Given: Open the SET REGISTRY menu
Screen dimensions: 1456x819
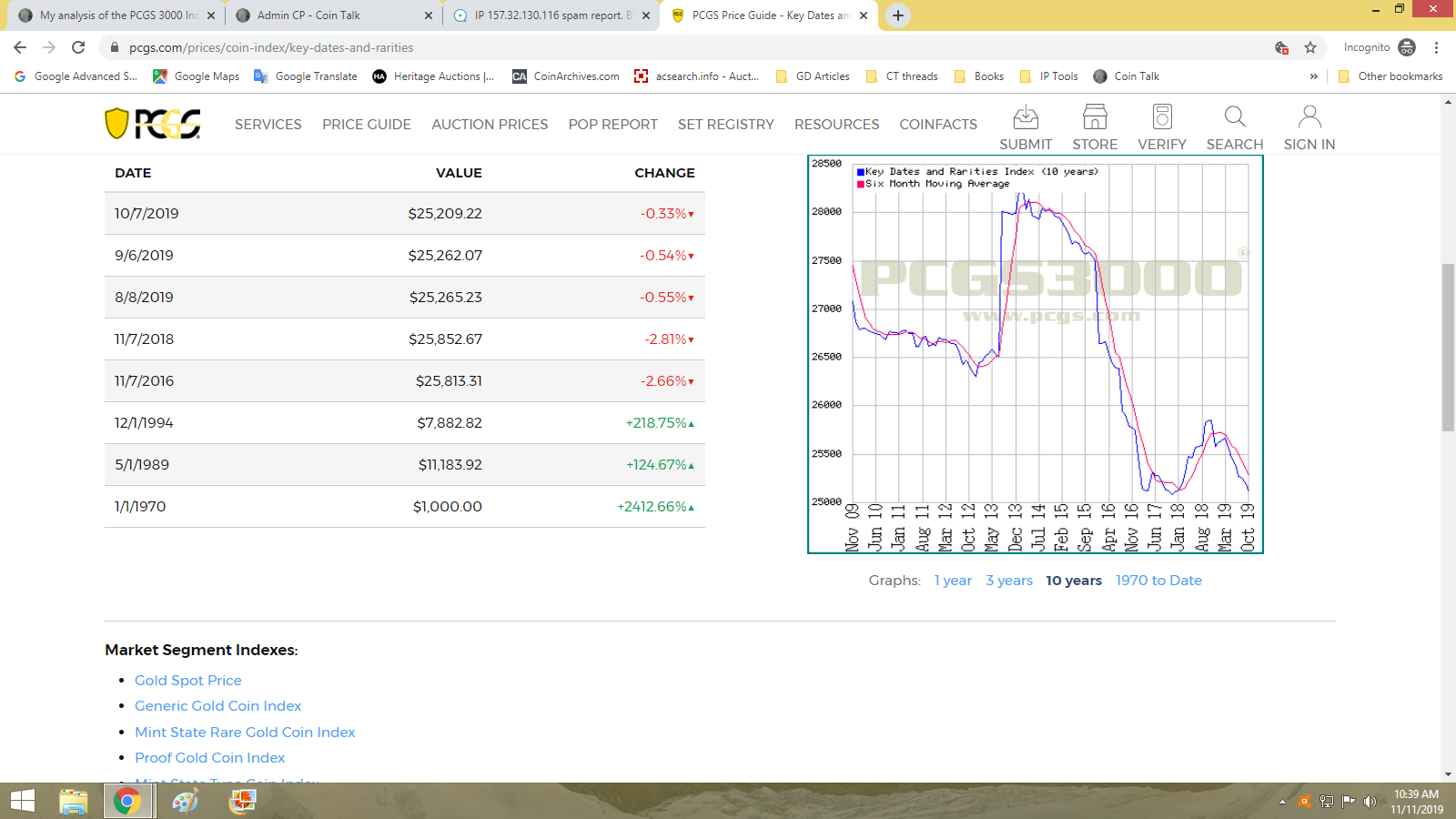Looking at the screenshot, I should coord(726,124).
